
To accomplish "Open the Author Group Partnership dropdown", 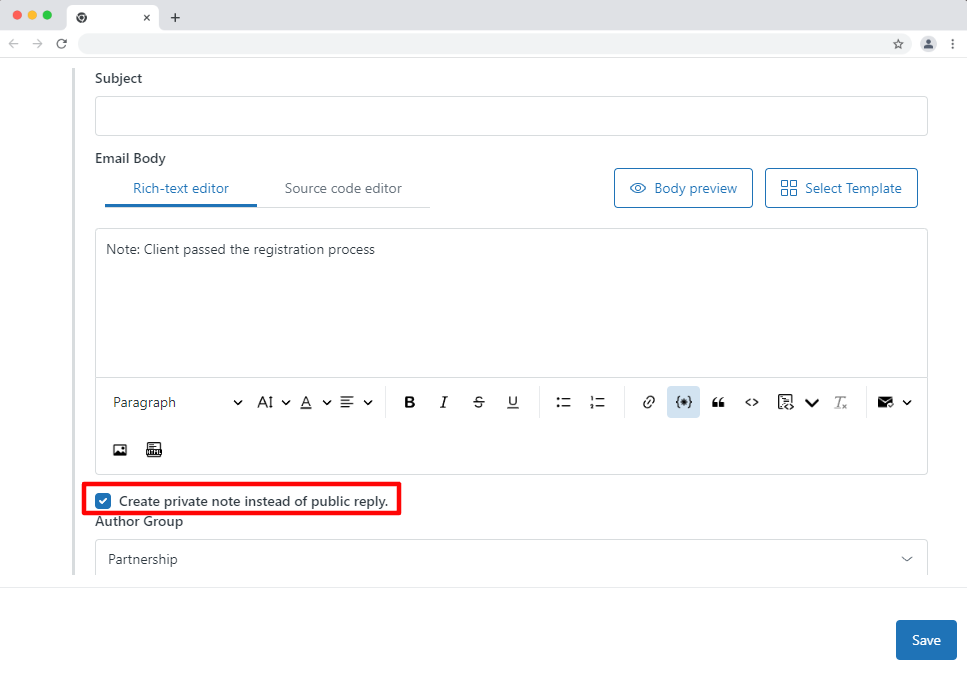I will pyautogui.click(x=511, y=559).
